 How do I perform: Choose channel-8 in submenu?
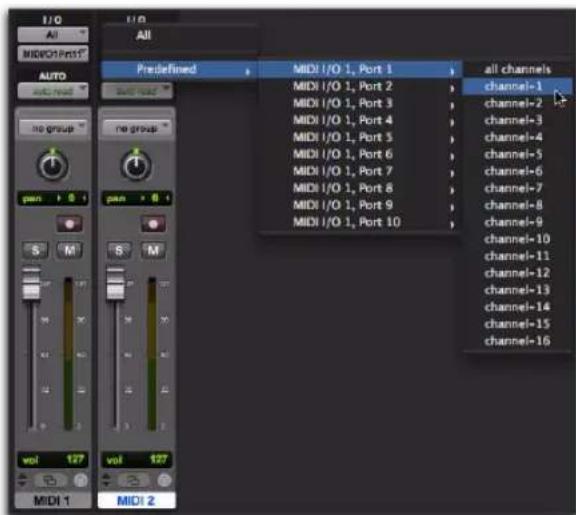pos(518,205)
